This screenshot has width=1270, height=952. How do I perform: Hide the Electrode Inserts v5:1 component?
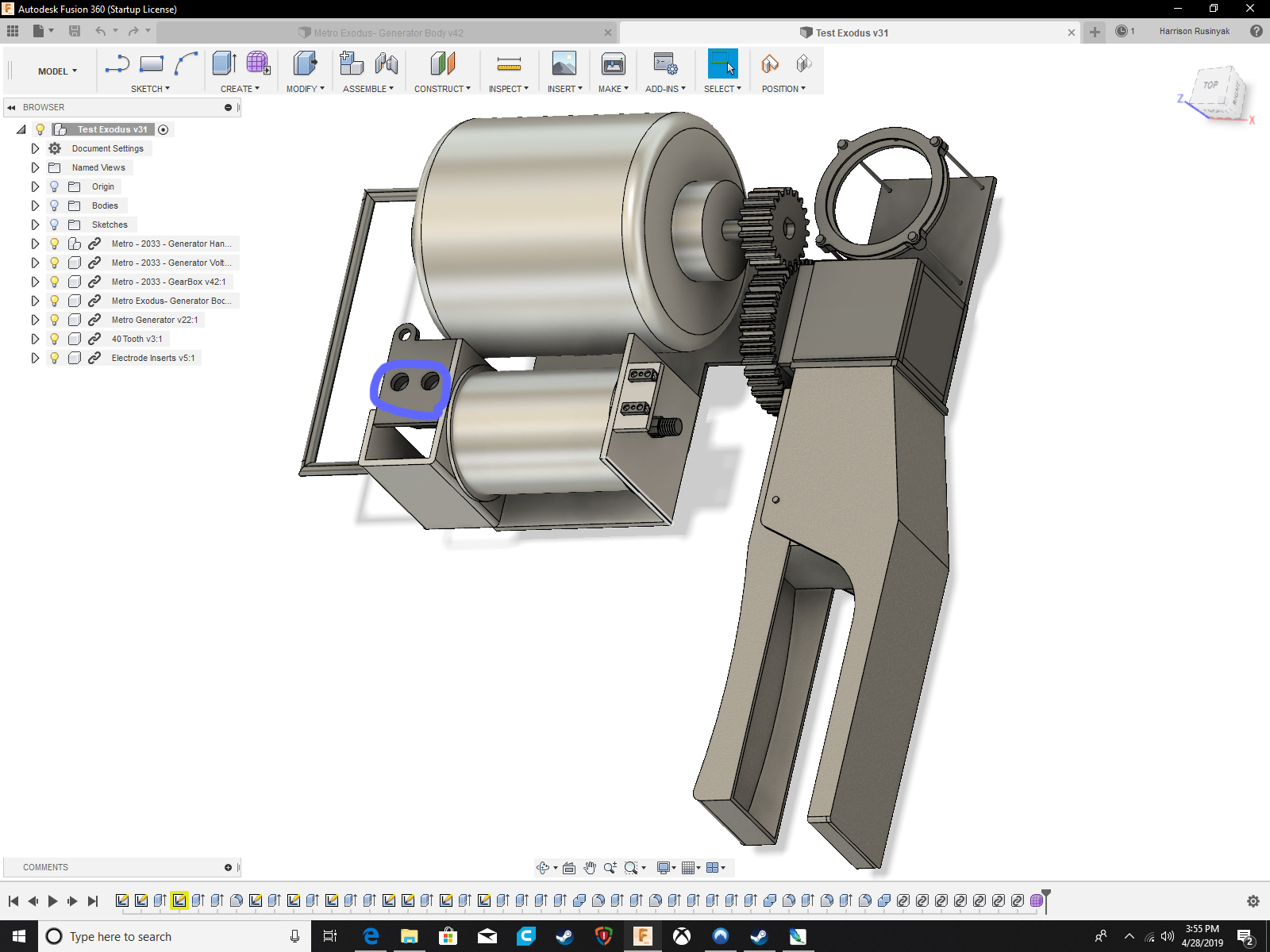(x=54, y=358)
